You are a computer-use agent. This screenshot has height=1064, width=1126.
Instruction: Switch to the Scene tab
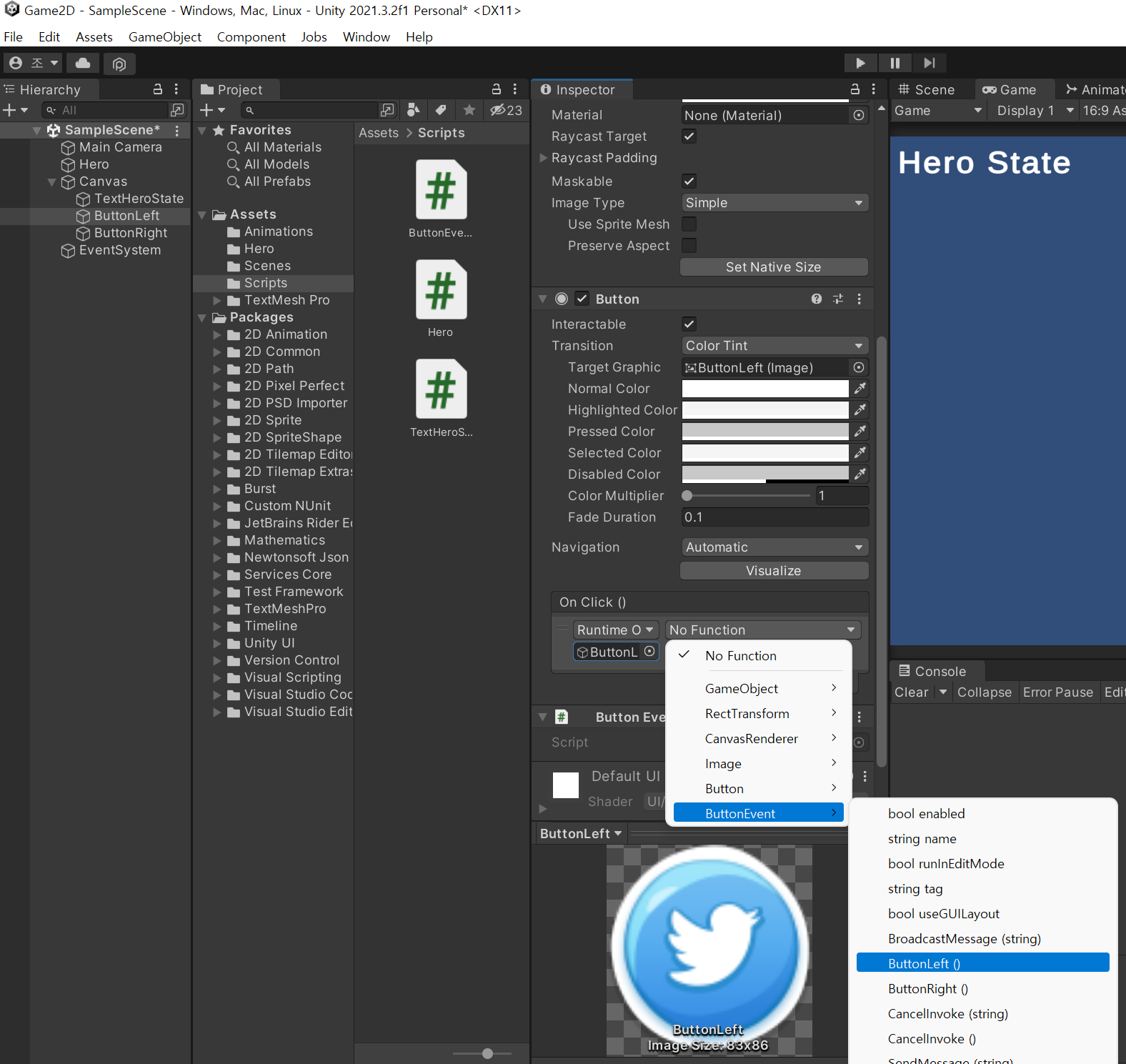[926, 89]
